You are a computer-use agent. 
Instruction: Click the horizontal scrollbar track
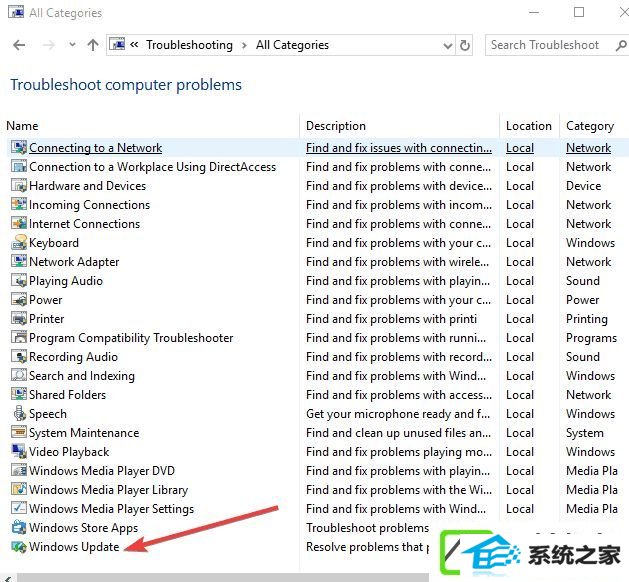click(223, 578)
